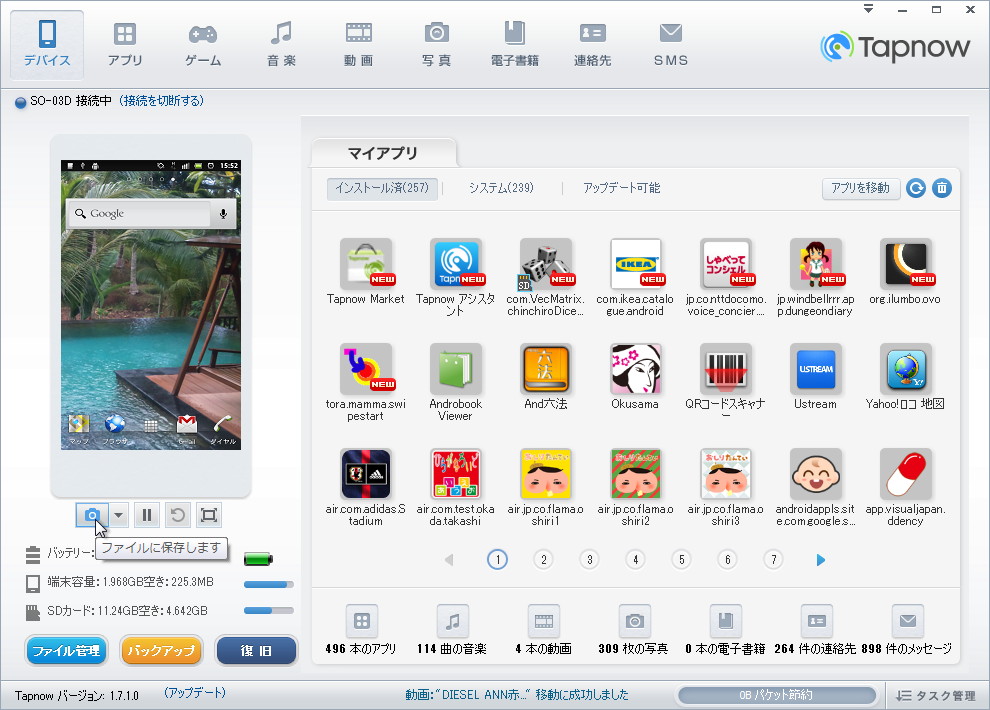Click the previous page arrow
990x710 pixels.
tap(449, 560)
